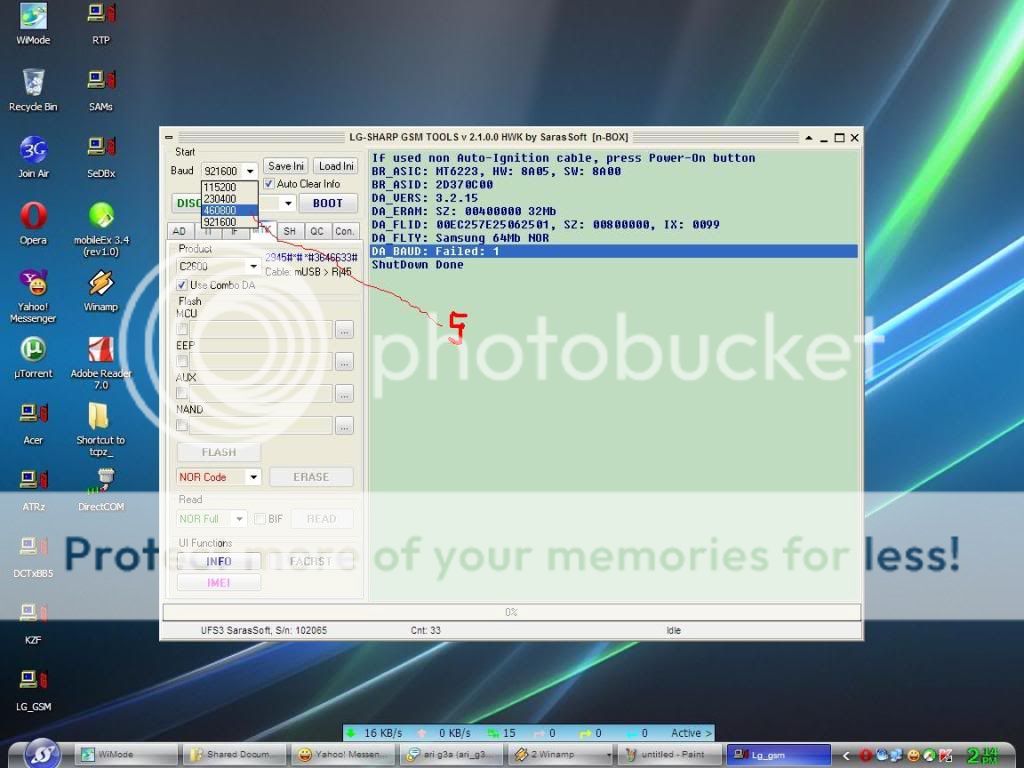Open Adobe Reader 7.0 icon
Viewport: 1024px width, 768px height.
(101, 362)
